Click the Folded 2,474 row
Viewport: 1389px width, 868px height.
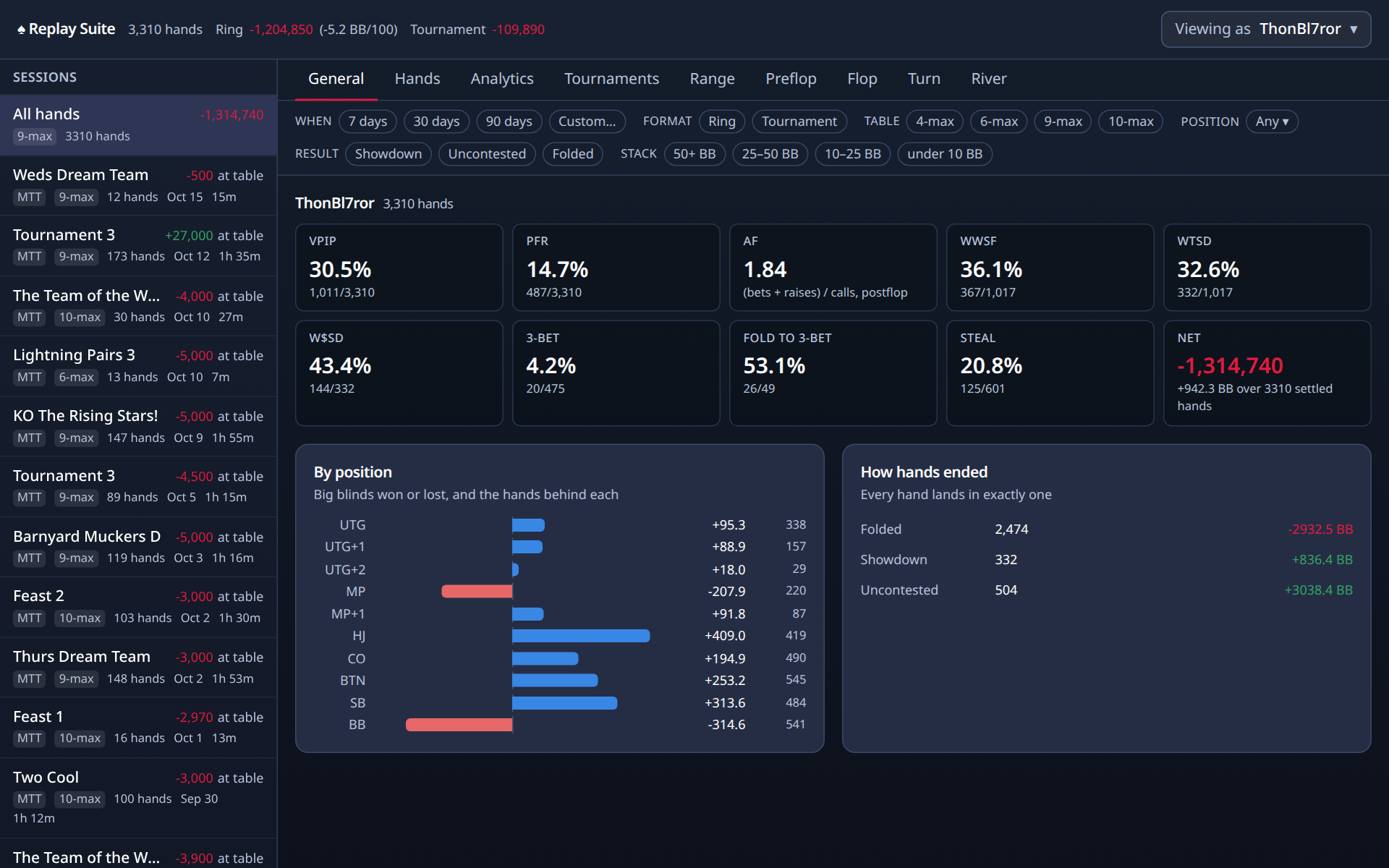coord(1106,529)
